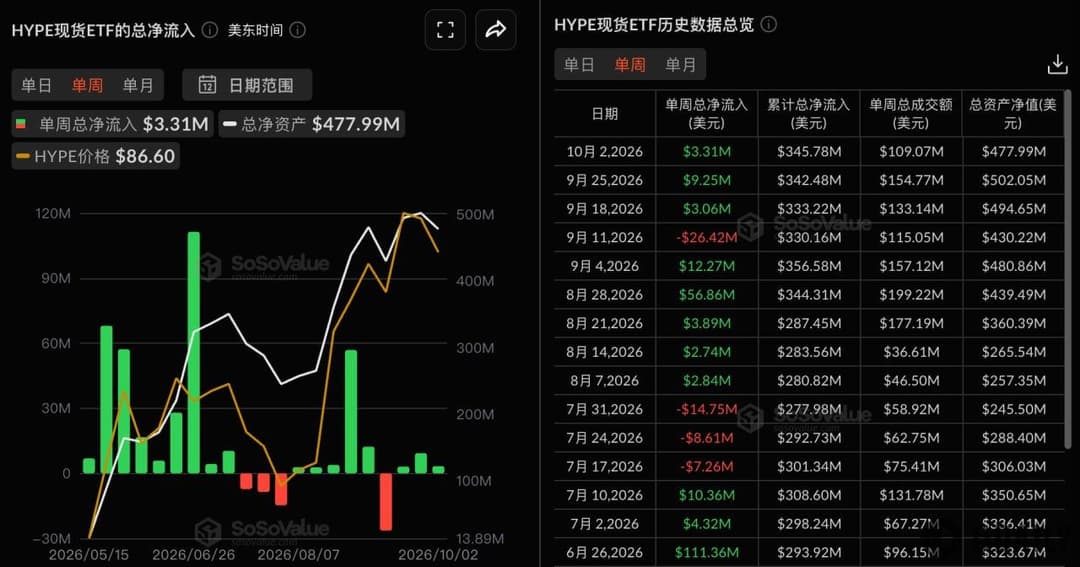Select 单日 tab in the history table

click(579, 65)
